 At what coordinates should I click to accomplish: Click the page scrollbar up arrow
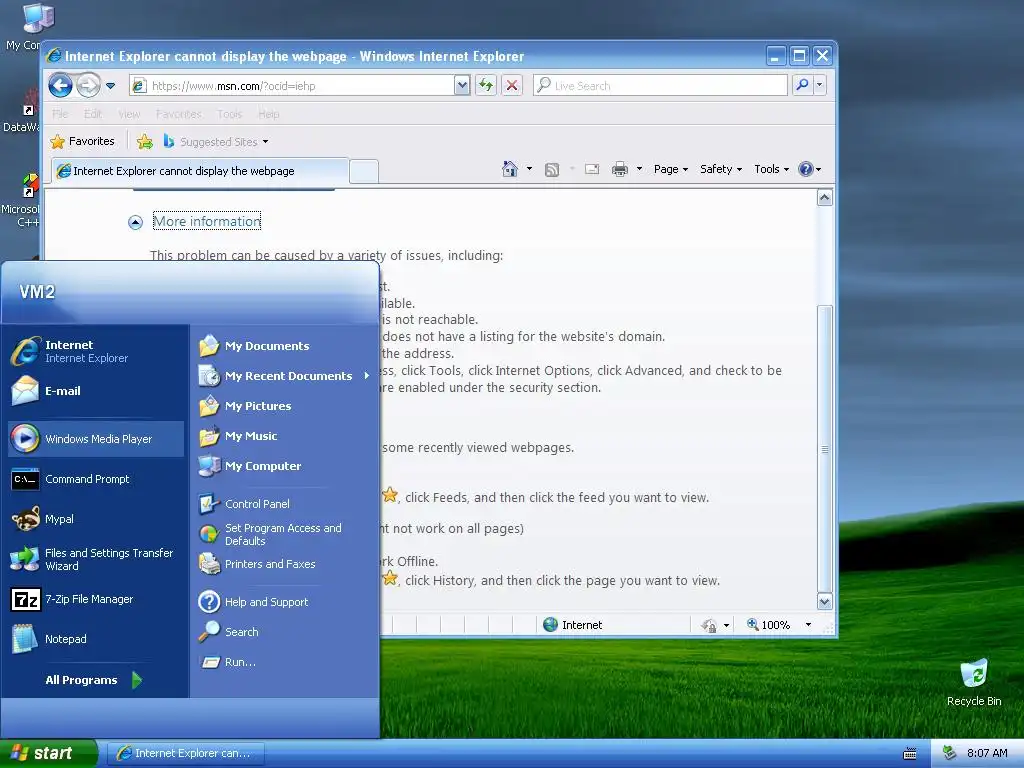point(825,197)
